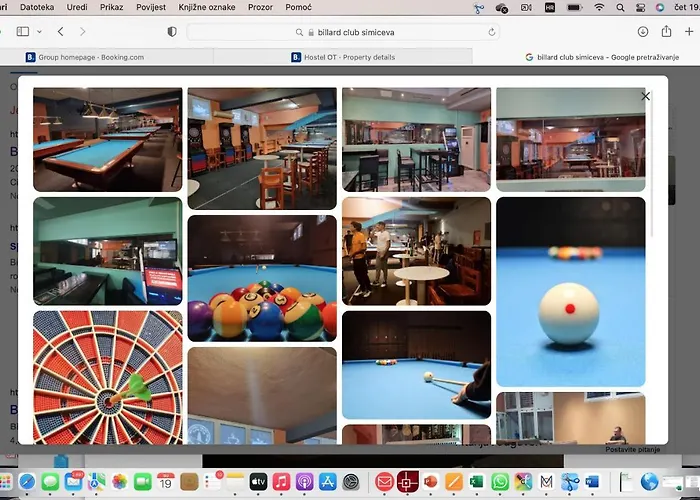The width and height of the screenshot is (700, 500).
Task: Open WhatsApp from the dock
Action: point(500,482)
